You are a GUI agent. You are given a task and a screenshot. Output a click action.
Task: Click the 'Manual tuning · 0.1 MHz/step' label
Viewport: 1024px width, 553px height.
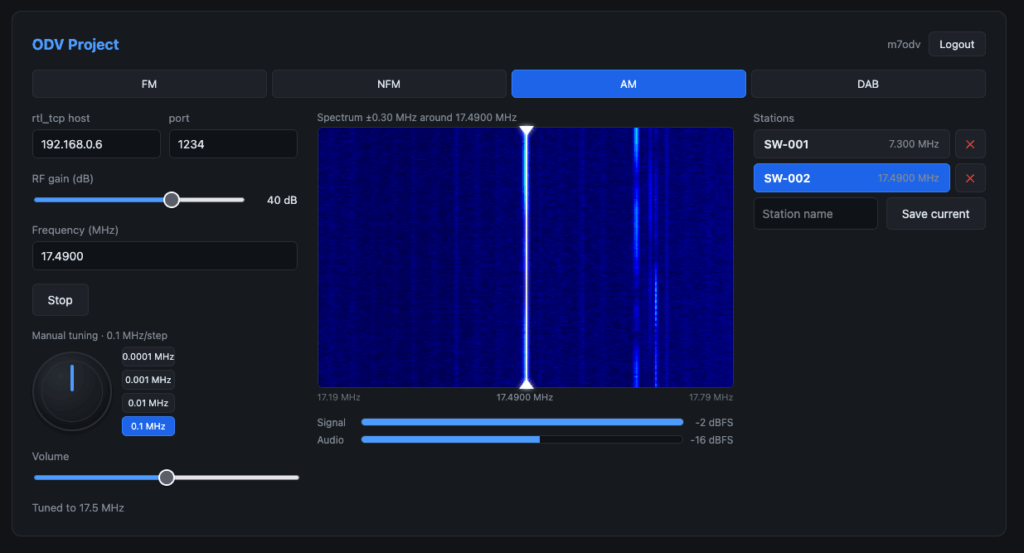(99, 335)
